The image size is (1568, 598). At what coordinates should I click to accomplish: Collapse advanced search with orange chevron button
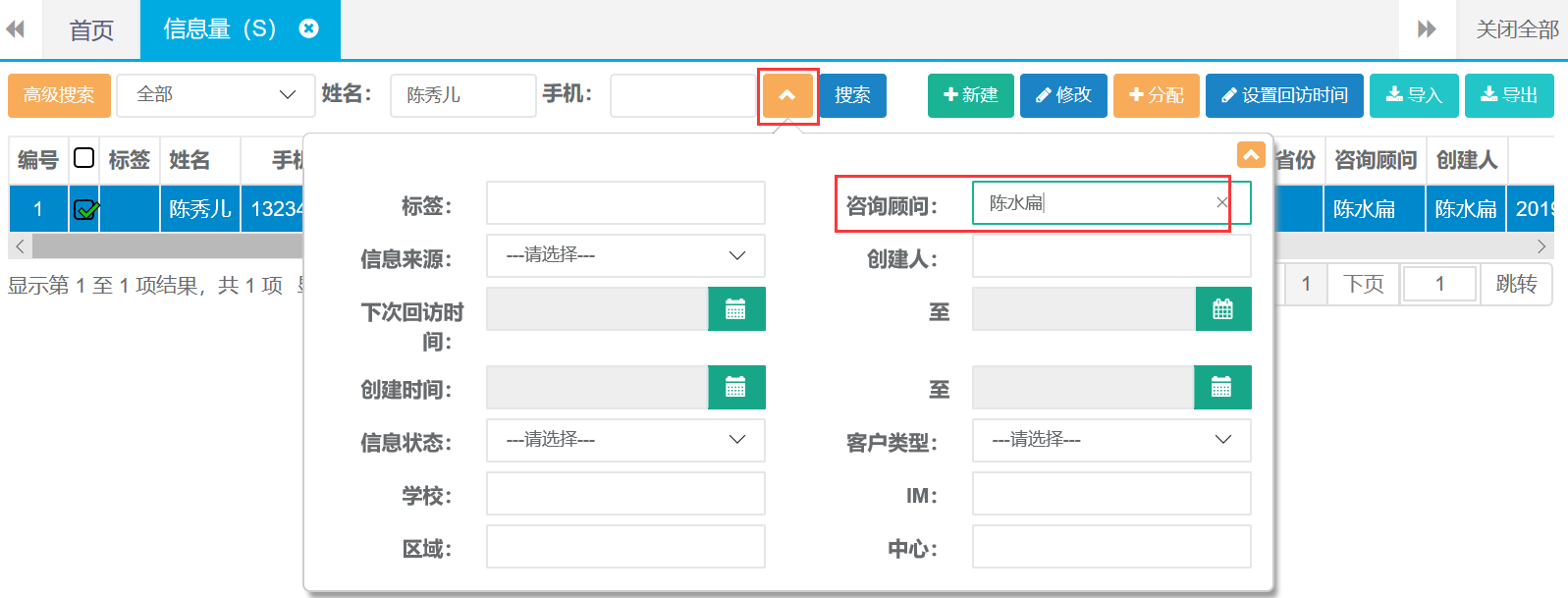tap(786, 95)
